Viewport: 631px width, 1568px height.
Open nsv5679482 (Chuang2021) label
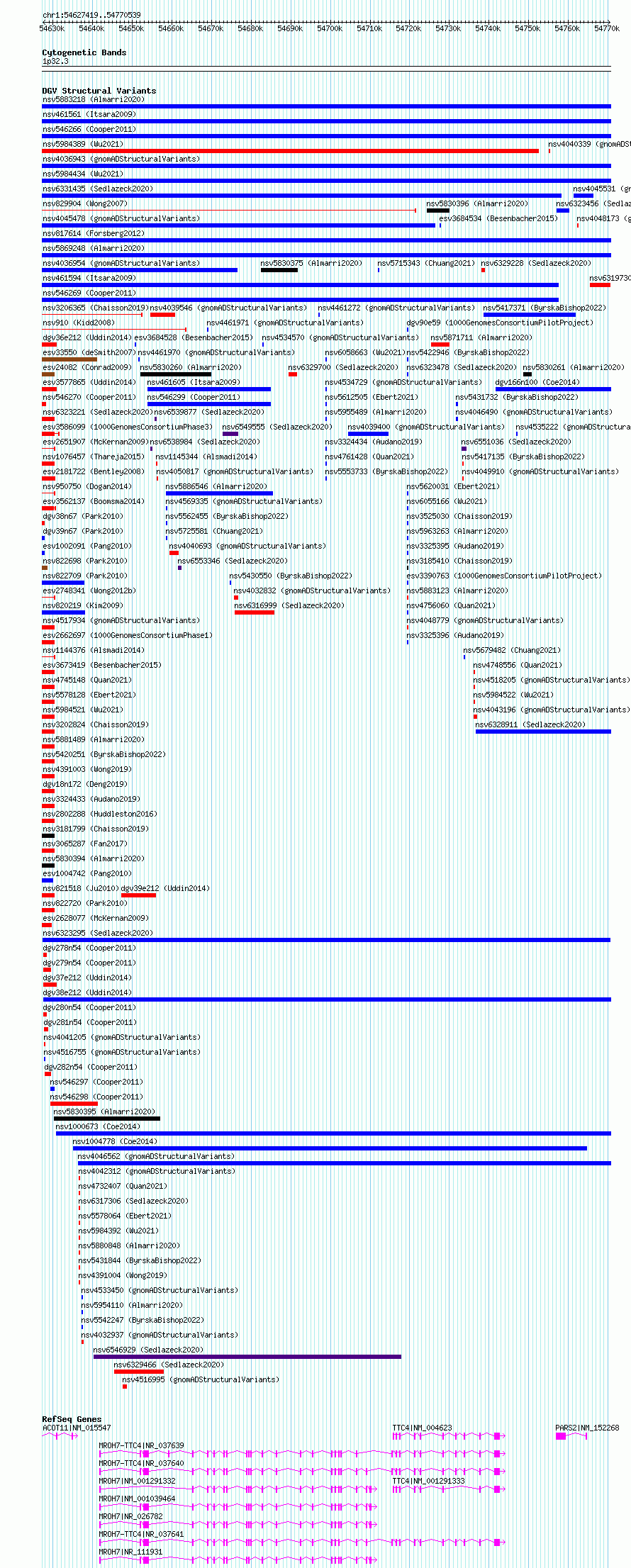(512, 650)
